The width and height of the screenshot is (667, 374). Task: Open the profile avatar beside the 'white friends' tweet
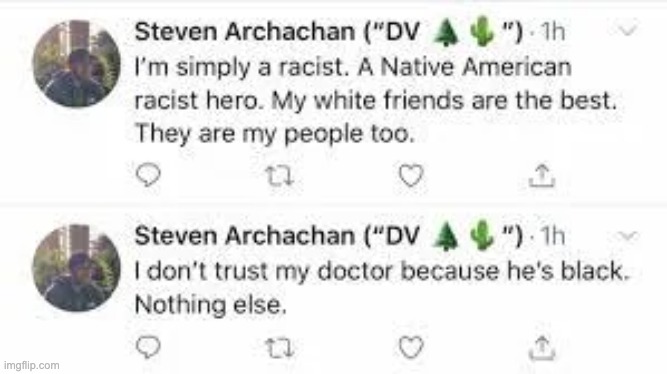point(77,63)
